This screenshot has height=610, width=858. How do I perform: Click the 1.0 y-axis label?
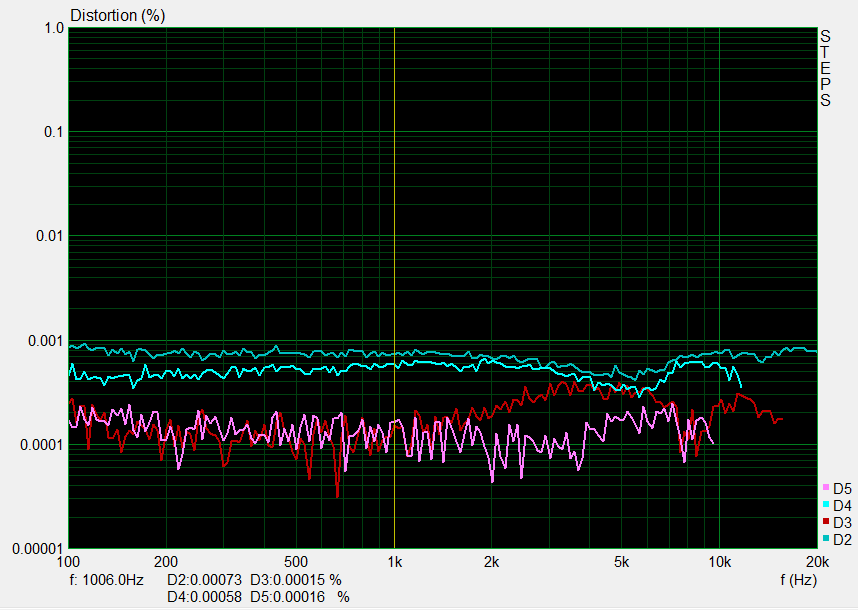[54, 28]
